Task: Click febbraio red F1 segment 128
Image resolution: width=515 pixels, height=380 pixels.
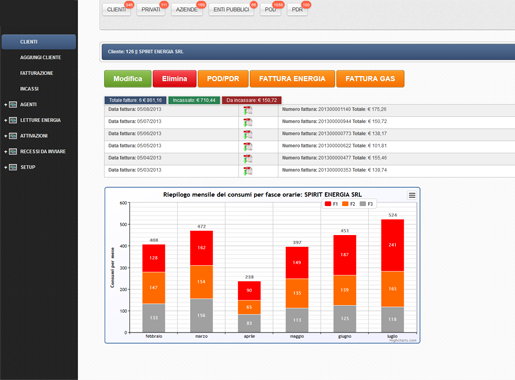Action: click(153, 258)
